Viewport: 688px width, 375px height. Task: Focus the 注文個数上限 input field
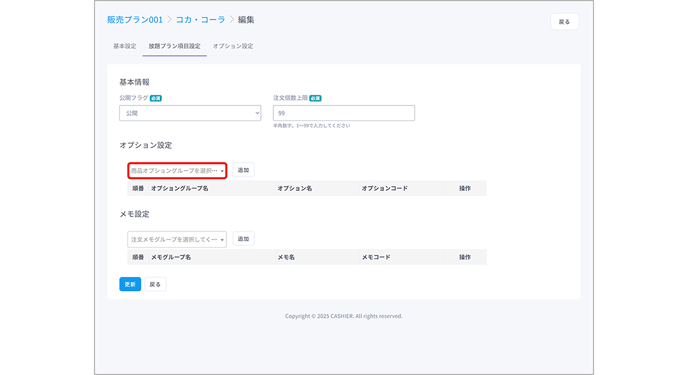tap(344, 113)
